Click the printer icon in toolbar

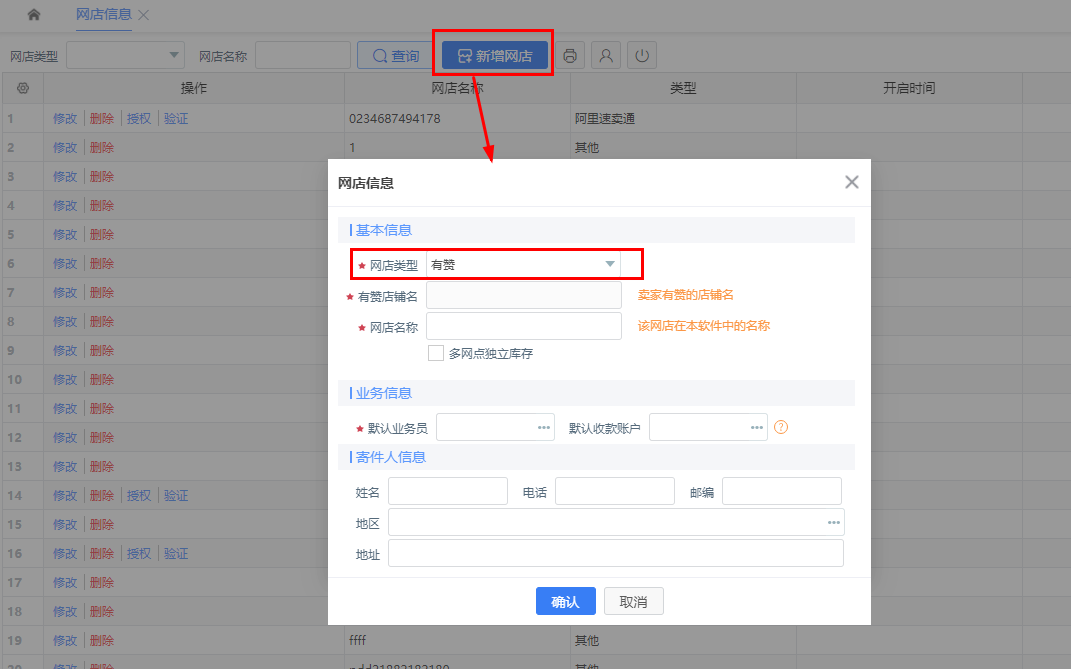(x=570, y=55)
